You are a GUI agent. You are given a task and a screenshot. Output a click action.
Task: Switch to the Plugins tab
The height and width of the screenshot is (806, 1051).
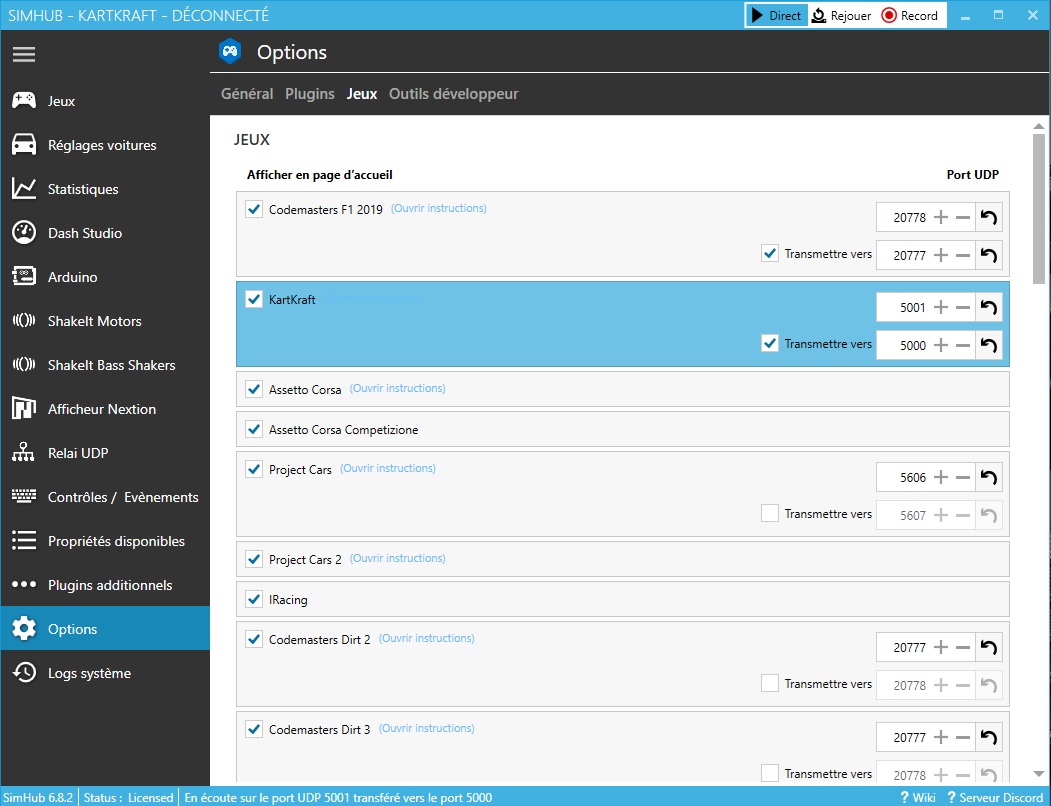(x=310, y=94)
